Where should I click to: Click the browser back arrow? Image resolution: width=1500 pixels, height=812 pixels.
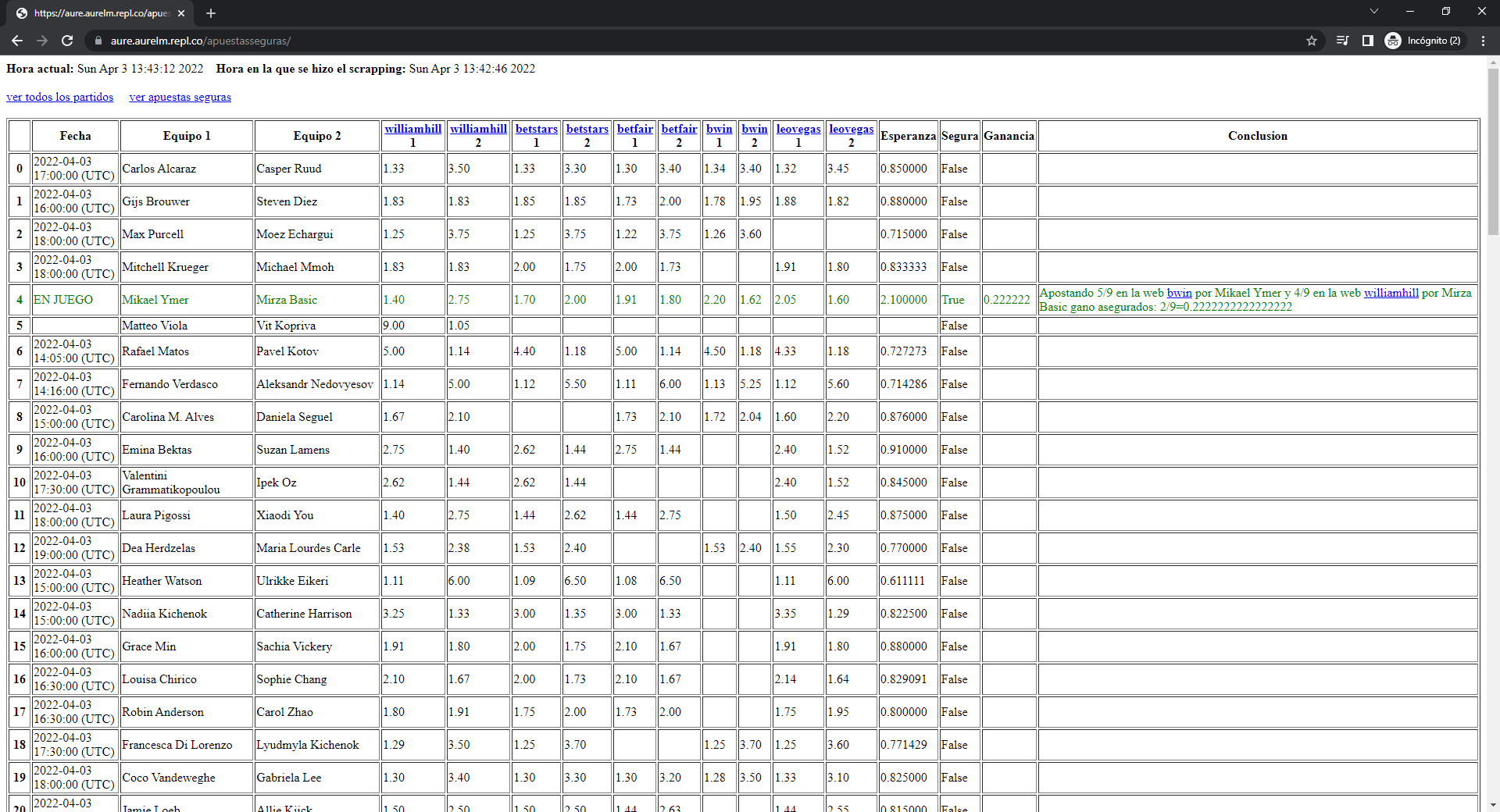[x=17, y=41]
